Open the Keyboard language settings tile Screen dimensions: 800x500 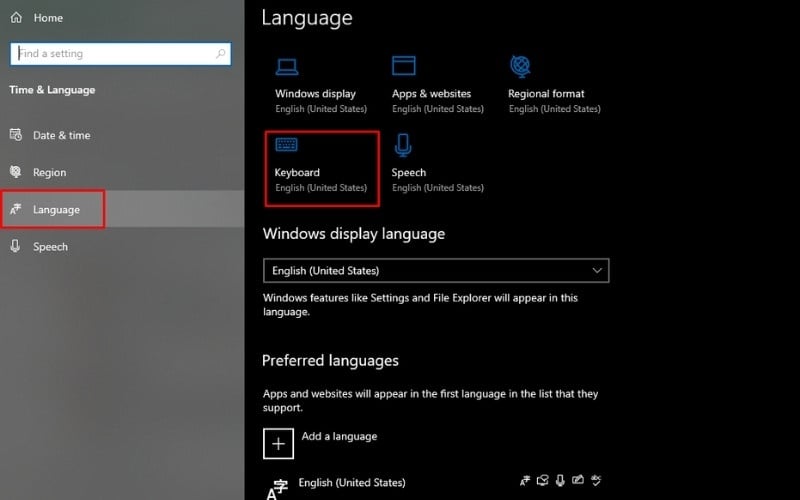[x=321, y=168]
